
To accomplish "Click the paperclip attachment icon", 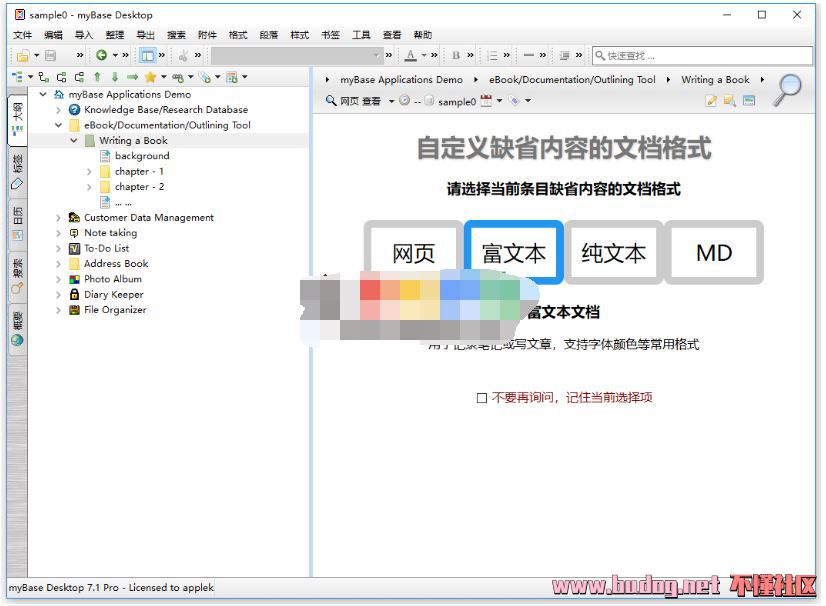I will [204, 77].
